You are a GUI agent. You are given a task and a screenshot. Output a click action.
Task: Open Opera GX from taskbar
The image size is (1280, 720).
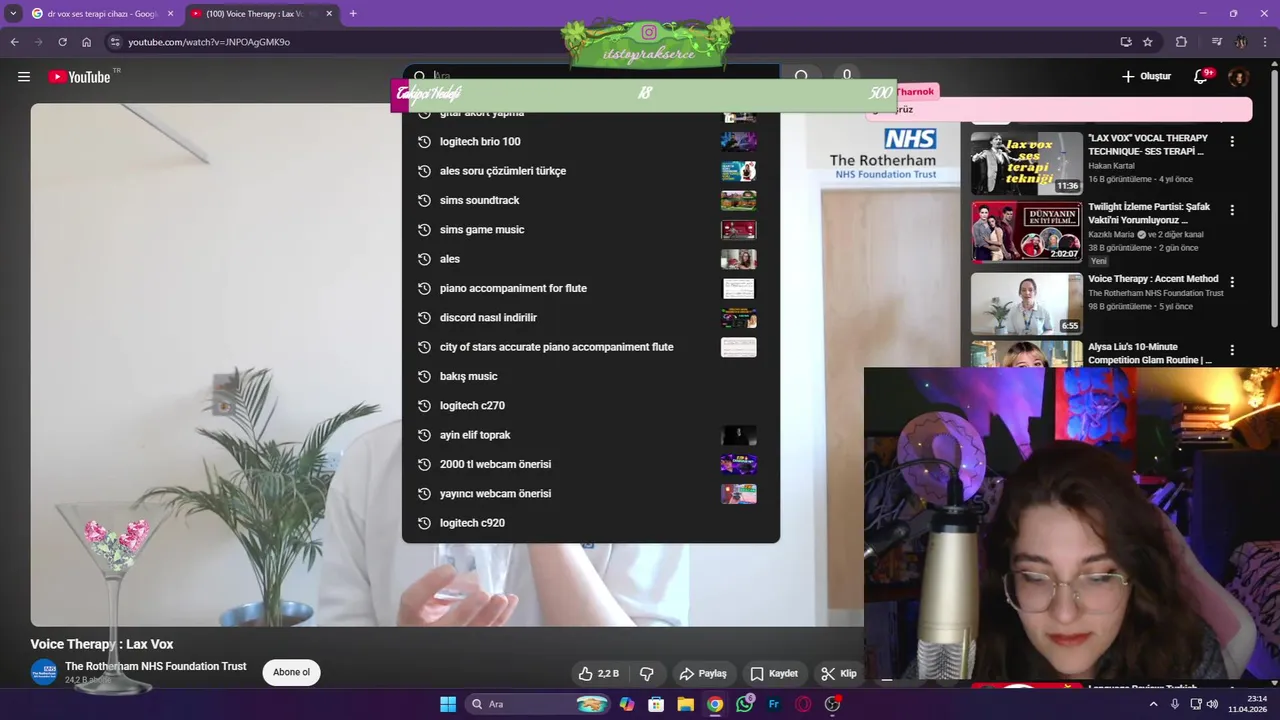coord(803,704)
